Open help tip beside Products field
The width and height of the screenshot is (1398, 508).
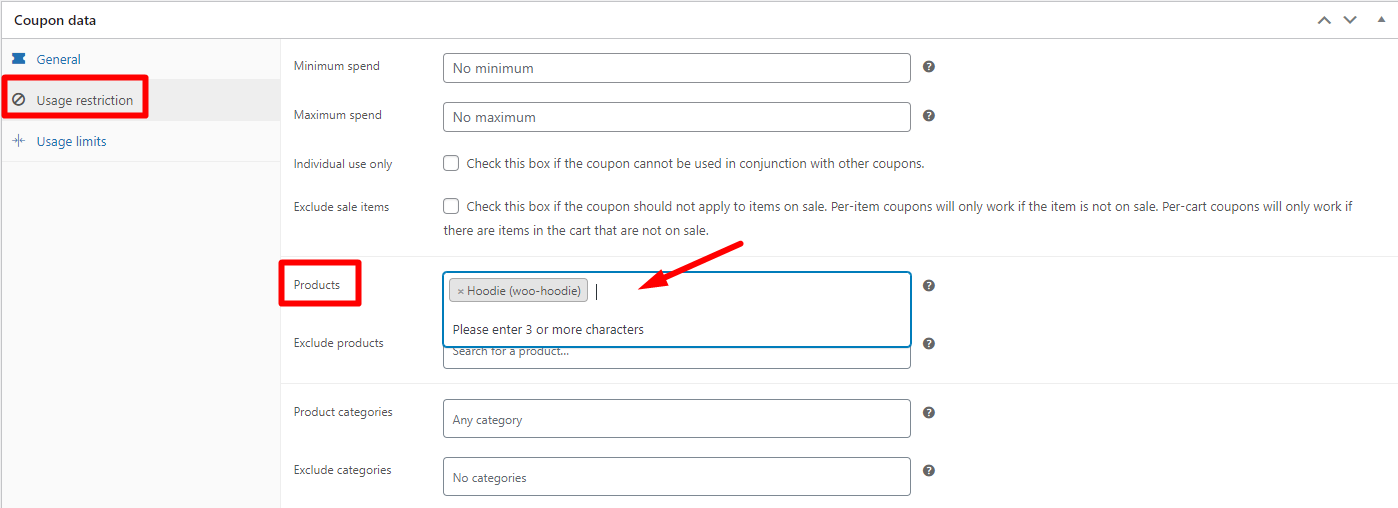click(x=928, y=286)
